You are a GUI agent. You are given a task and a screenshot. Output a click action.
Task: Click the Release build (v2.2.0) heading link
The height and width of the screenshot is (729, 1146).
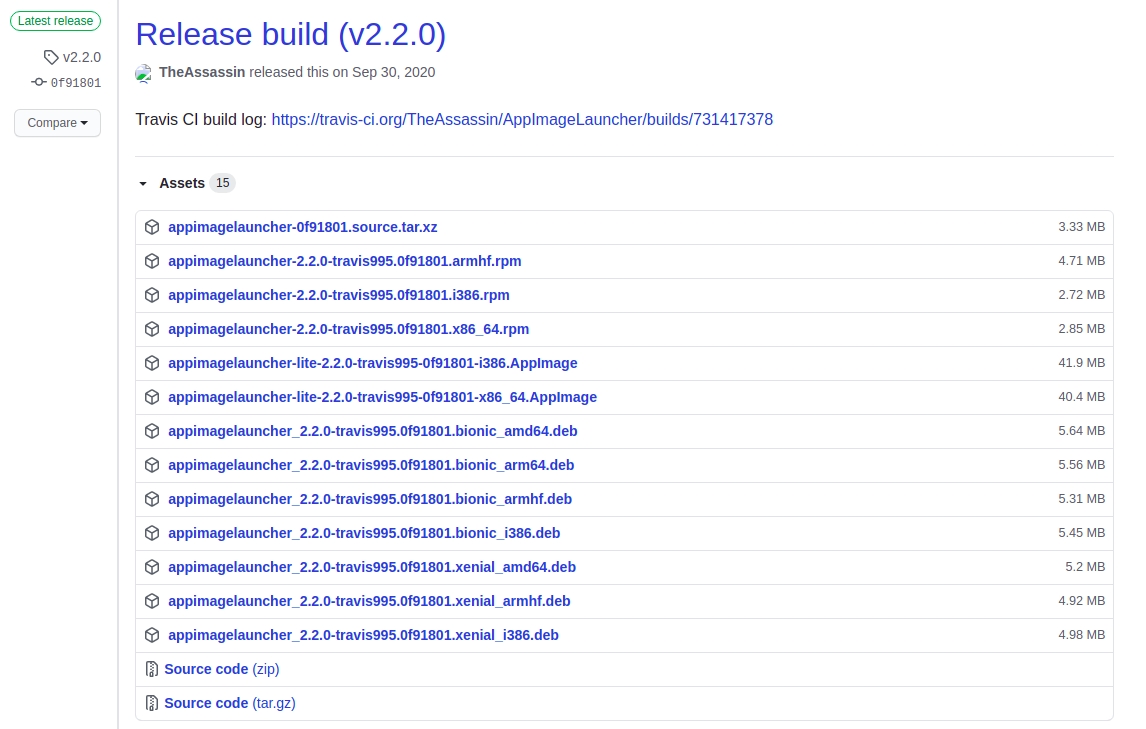(291, 34)
